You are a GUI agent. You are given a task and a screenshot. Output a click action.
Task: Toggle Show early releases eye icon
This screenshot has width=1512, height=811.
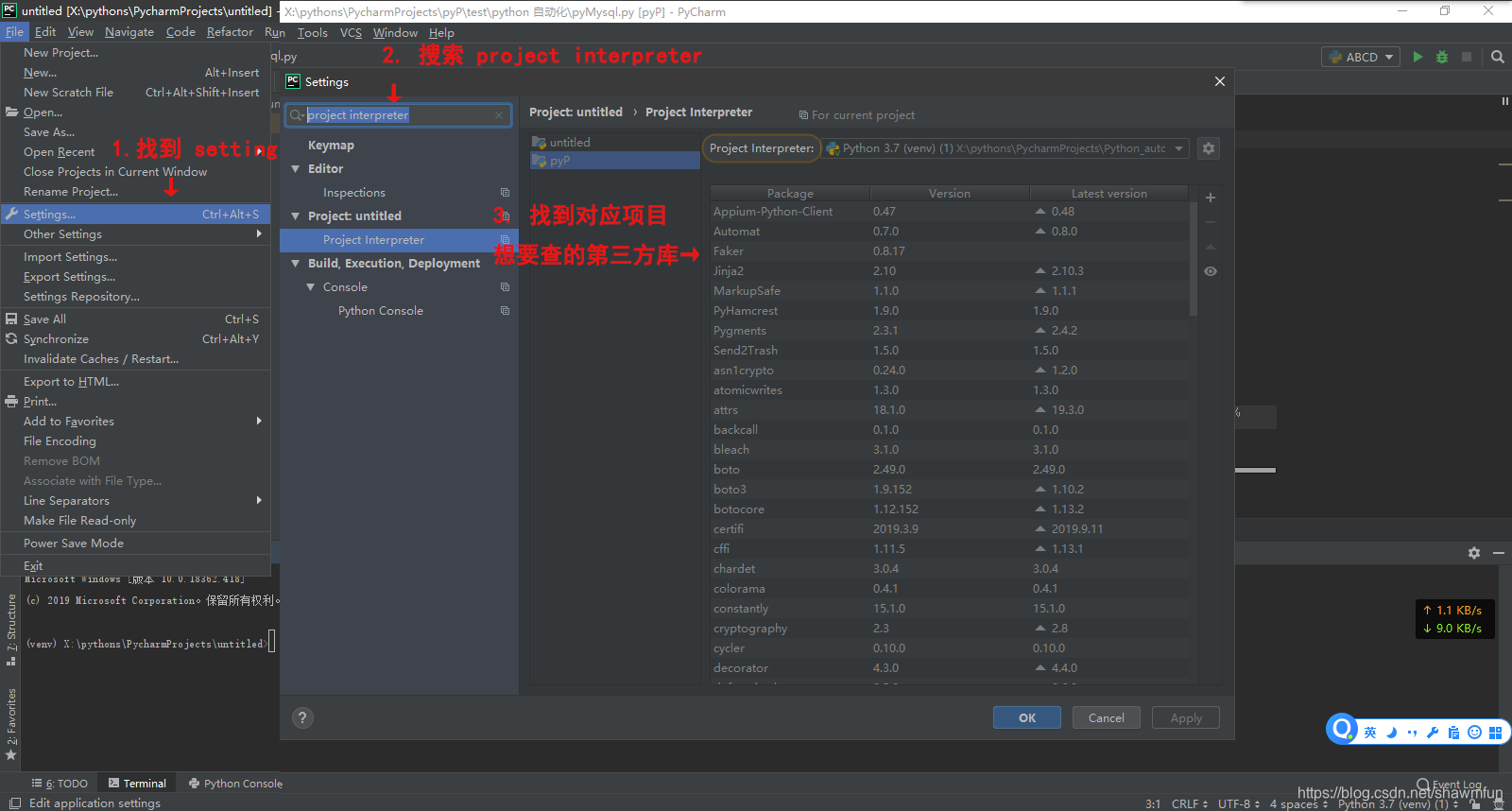point(1211,271)
